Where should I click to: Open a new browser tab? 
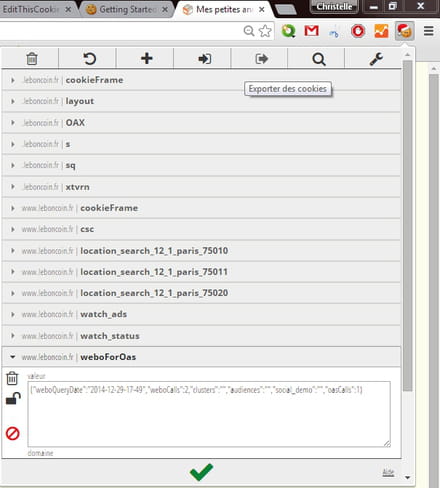coord(286,10)
